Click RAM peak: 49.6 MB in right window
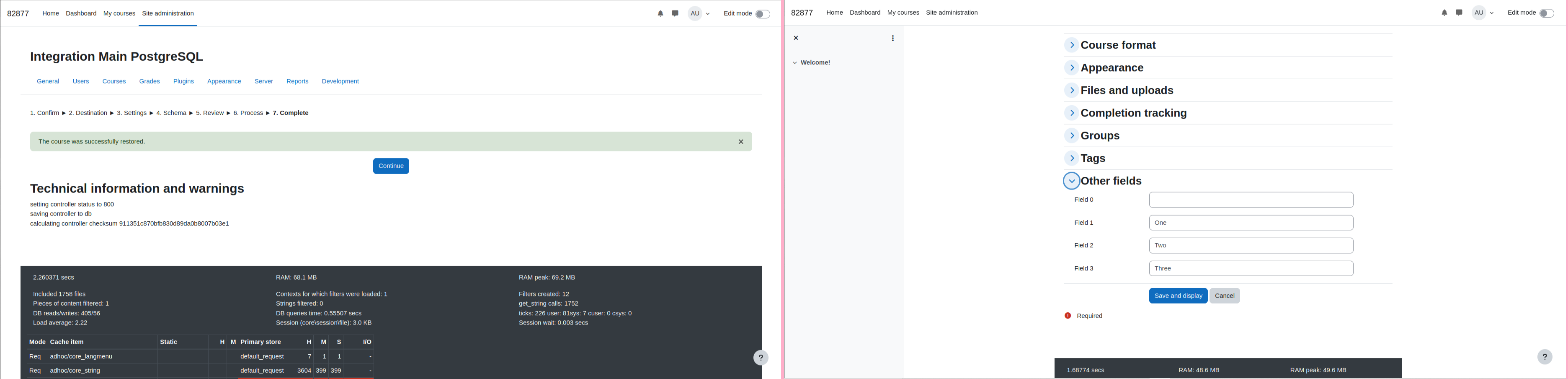Viewport: 1568px width, 379px height. pos(1318,371)
